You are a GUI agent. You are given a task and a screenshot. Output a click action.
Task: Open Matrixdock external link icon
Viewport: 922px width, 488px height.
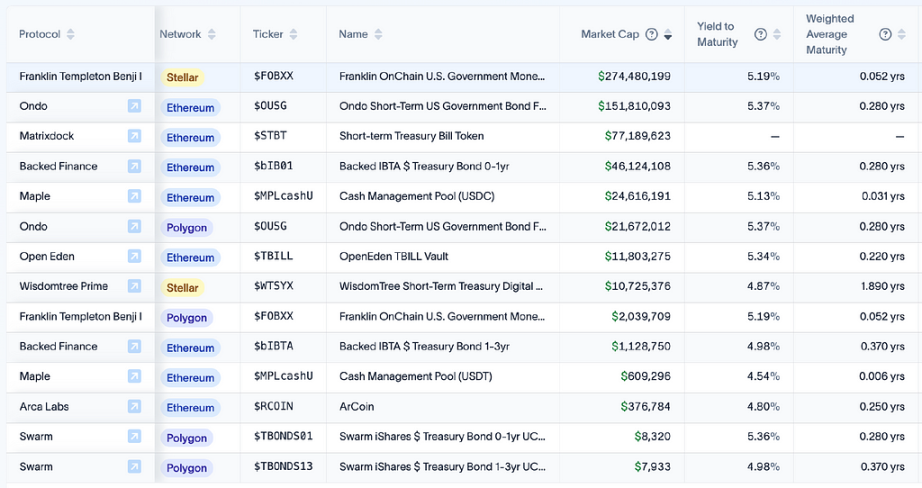(x=135, y=136)
